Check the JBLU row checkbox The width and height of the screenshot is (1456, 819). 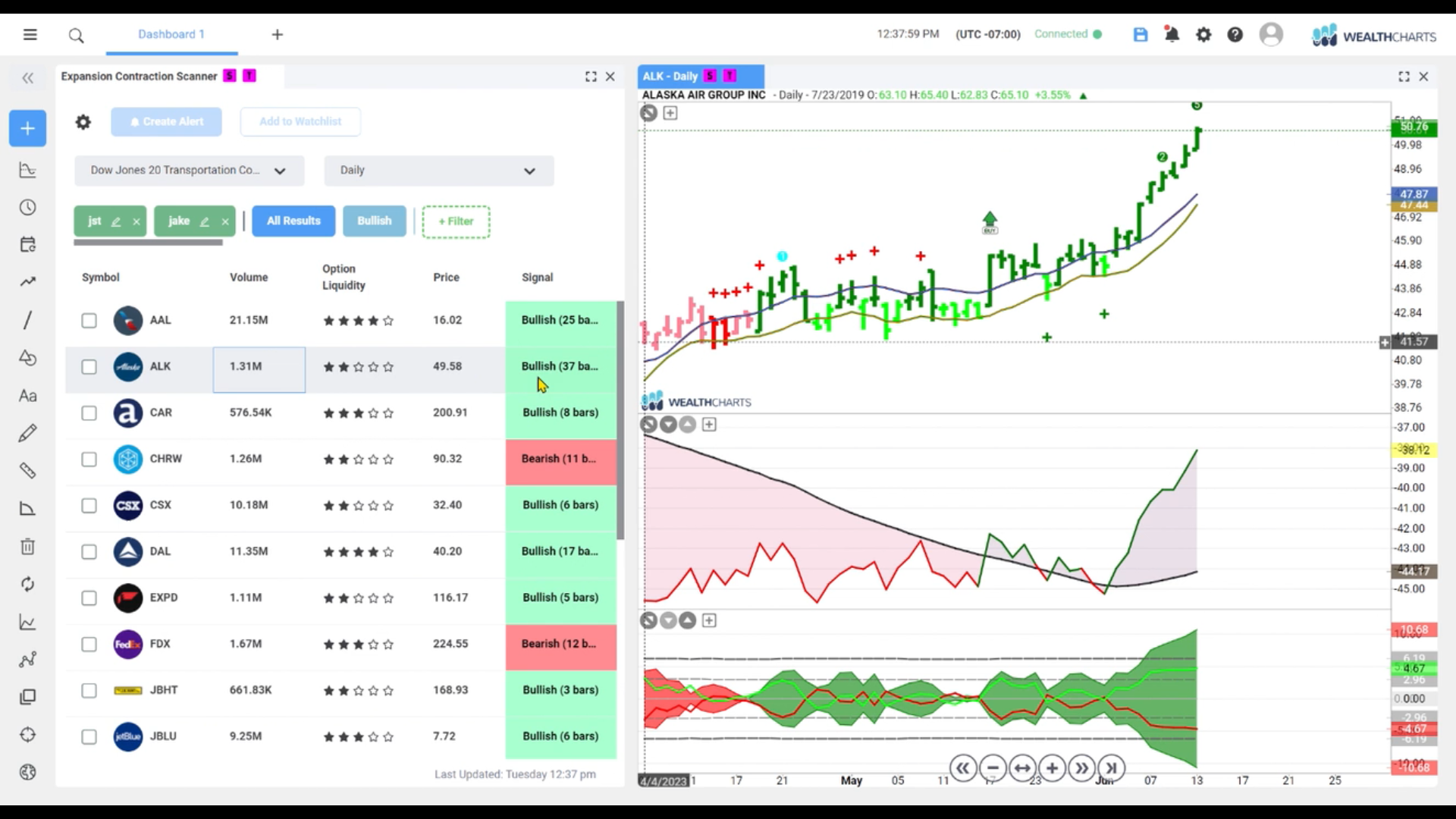89,737
